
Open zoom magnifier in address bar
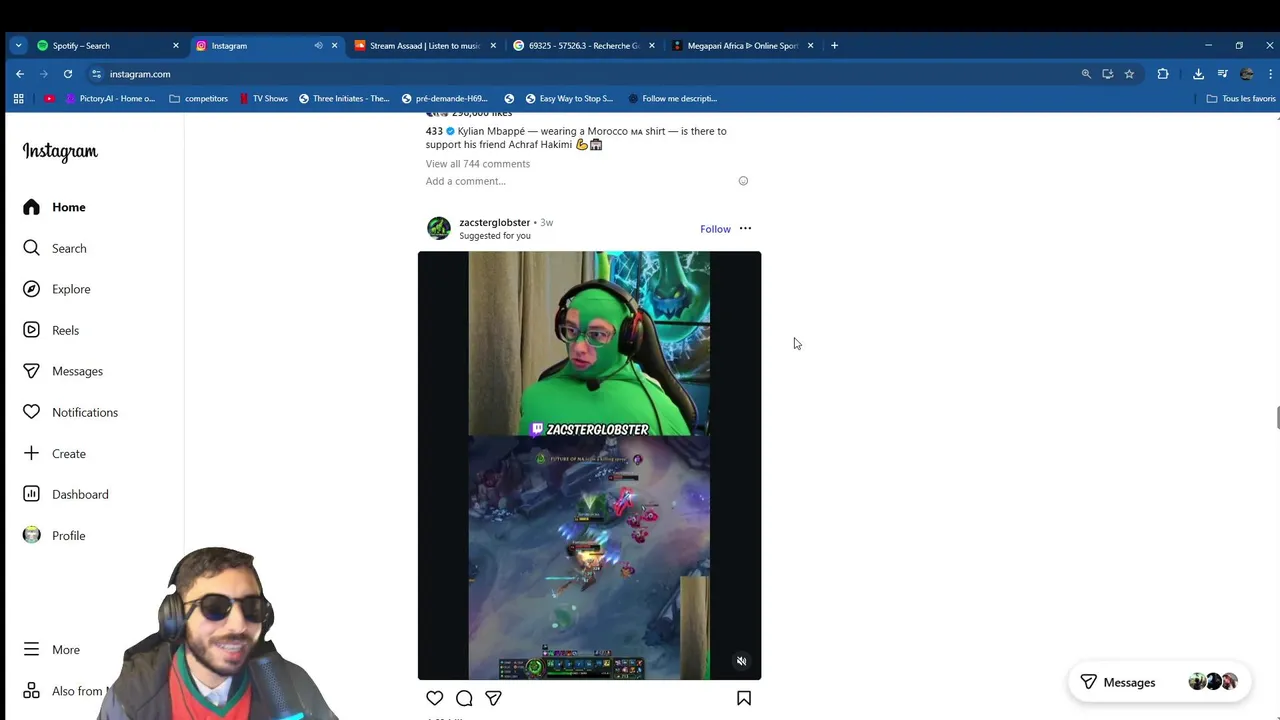1086,74
